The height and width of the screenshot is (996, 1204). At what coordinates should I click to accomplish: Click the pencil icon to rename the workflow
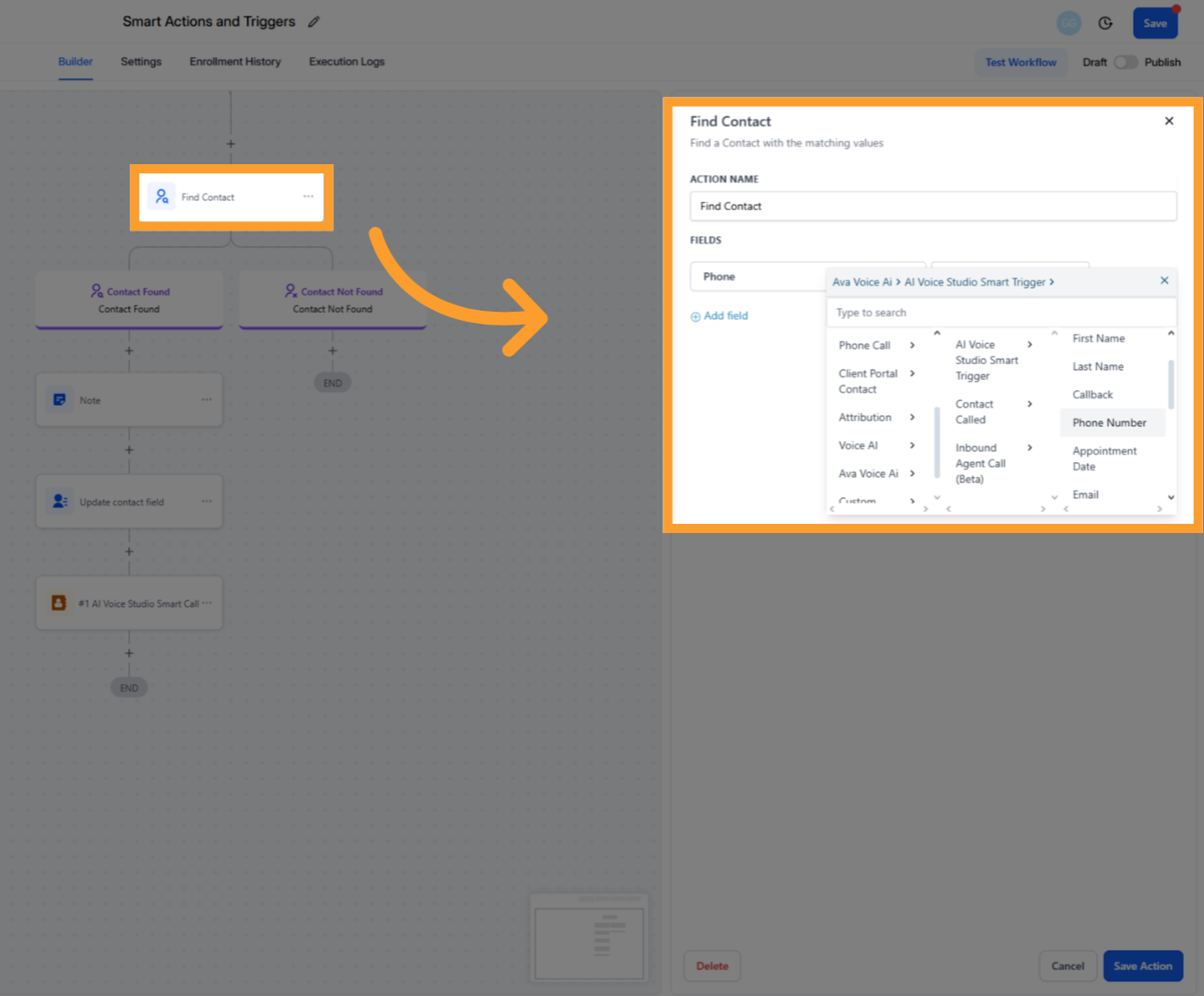pos(313,21)
